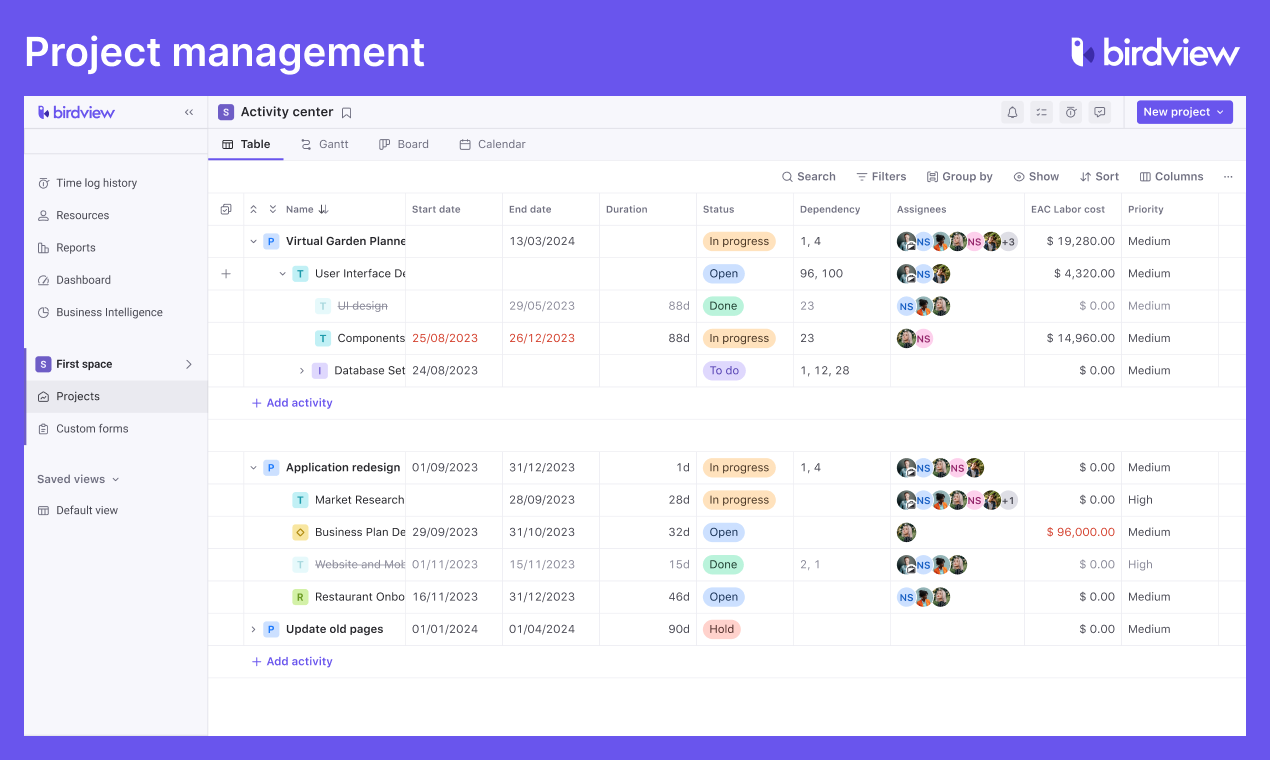Expand the Update old pages project

253,629
